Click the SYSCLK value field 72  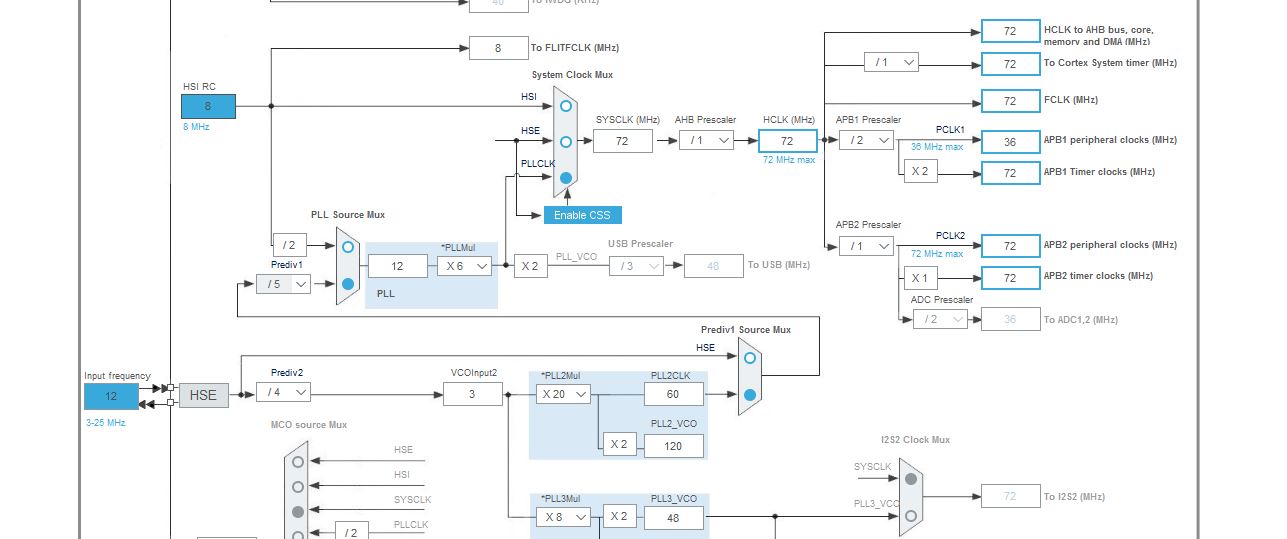pos(623,141)
